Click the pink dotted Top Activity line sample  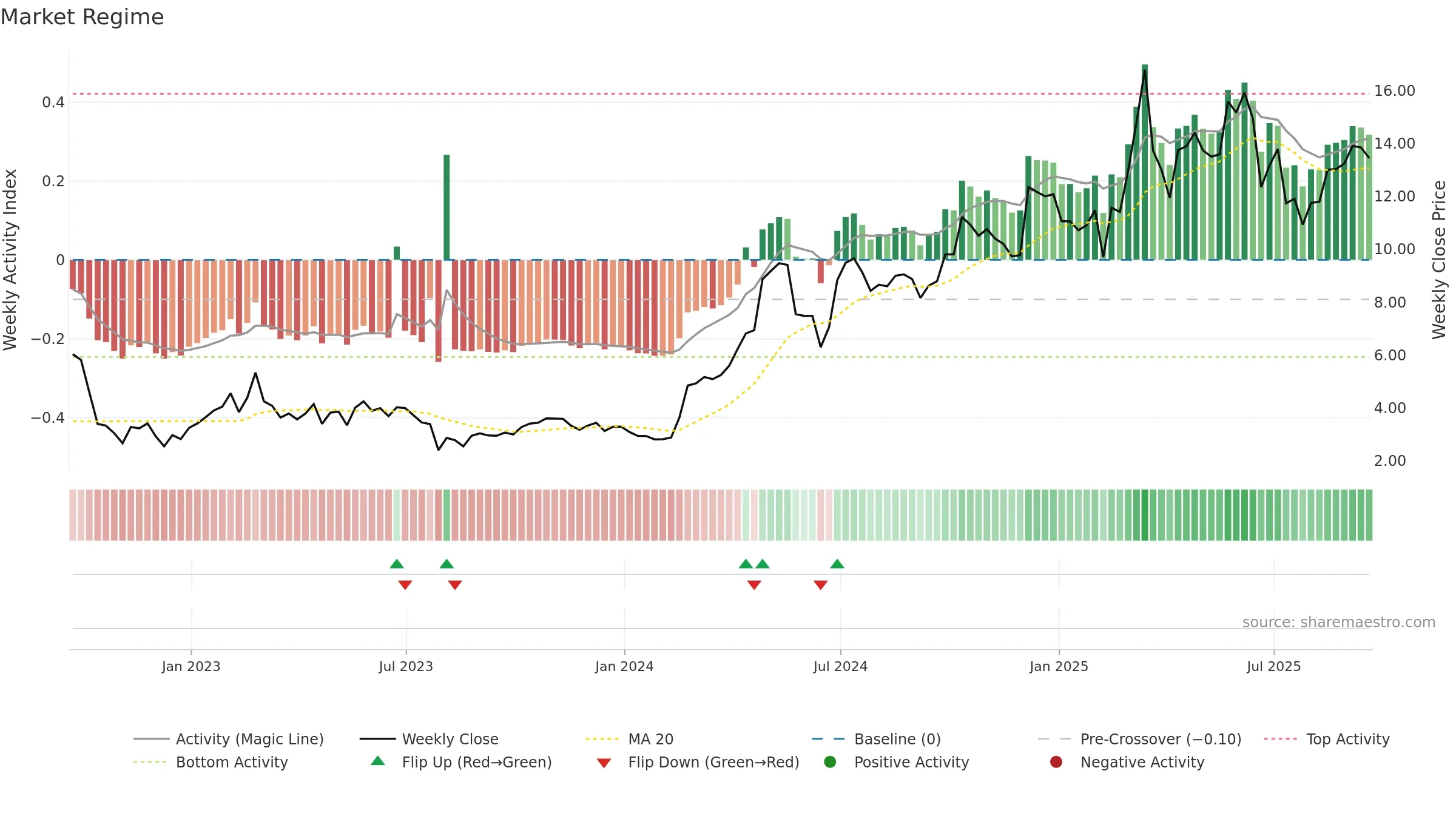click(x=1280, y=739)
